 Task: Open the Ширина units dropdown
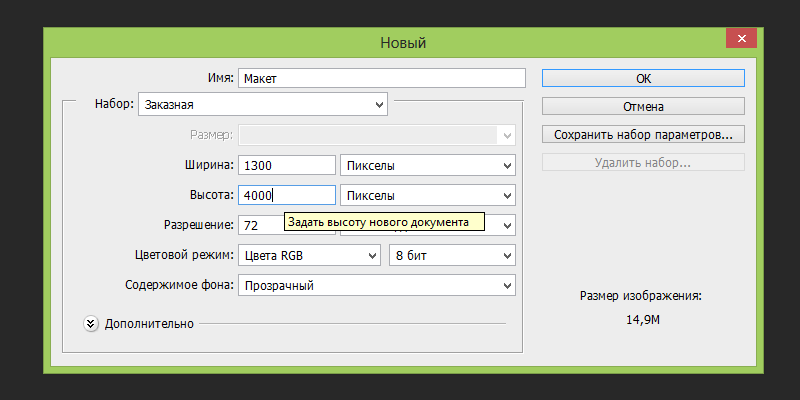click(428, 165)
